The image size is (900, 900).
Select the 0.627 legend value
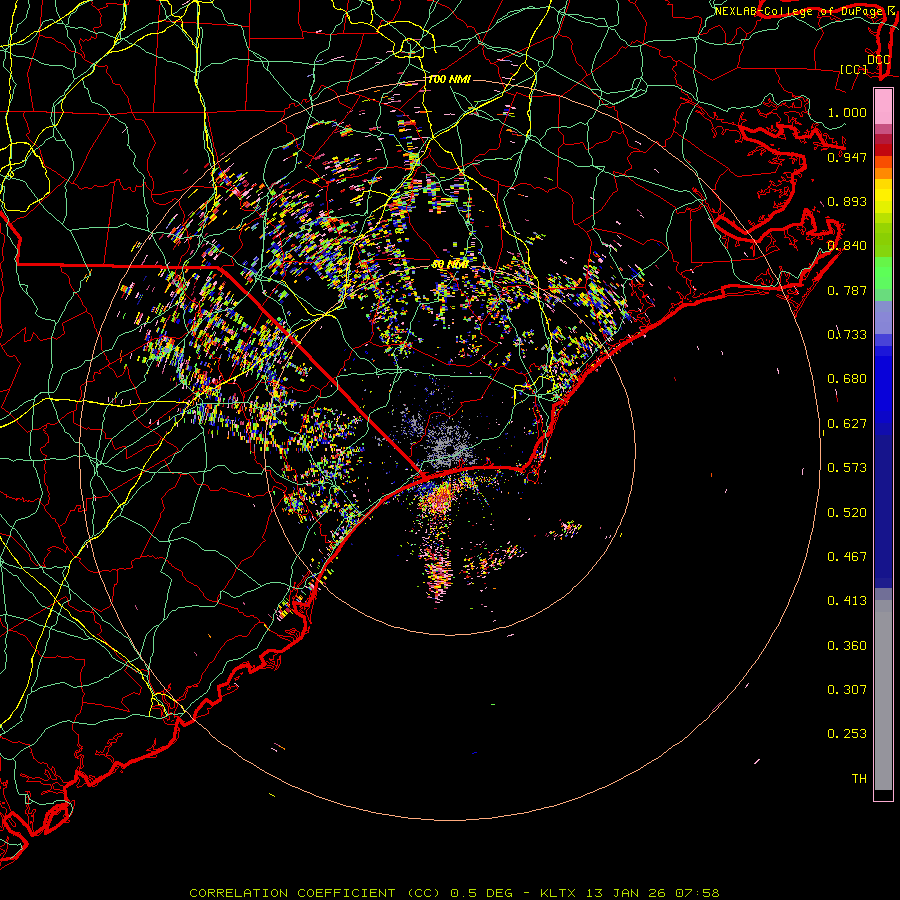pos(847,424)
